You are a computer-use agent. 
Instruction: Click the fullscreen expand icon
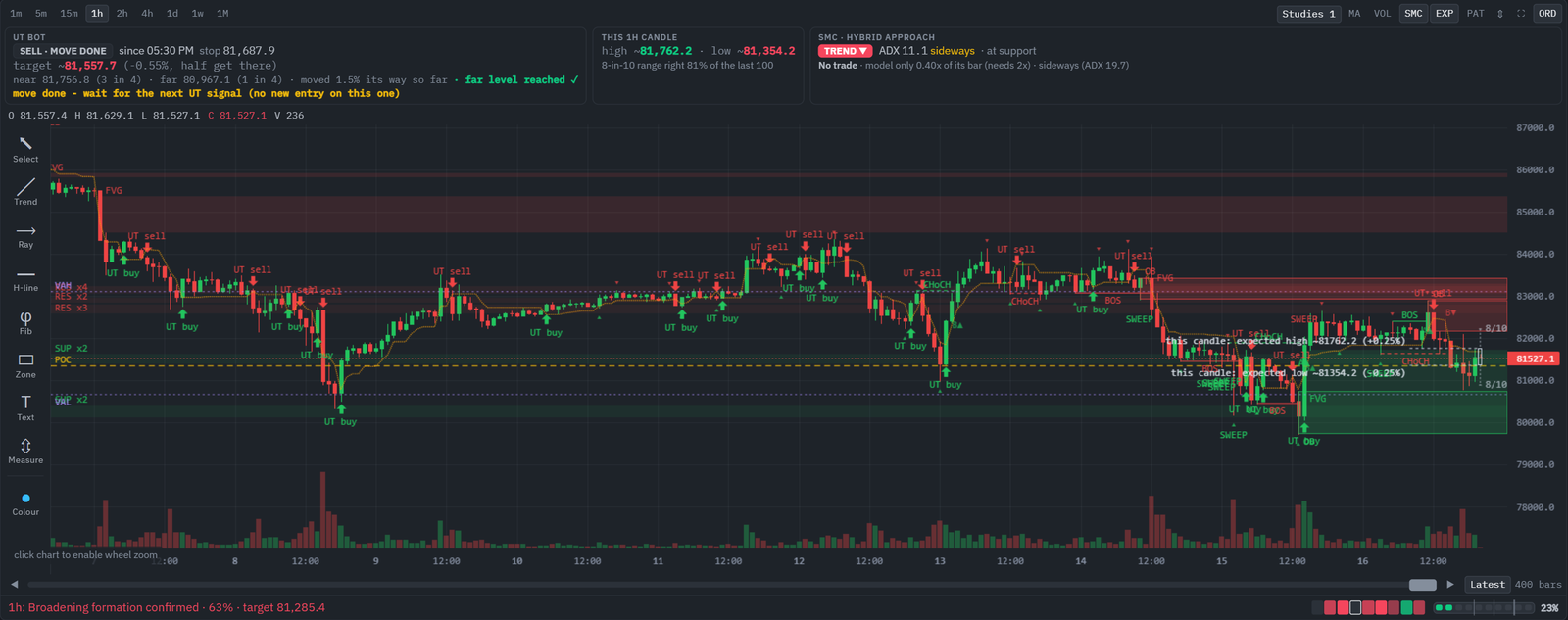(x=1521, y=14)
